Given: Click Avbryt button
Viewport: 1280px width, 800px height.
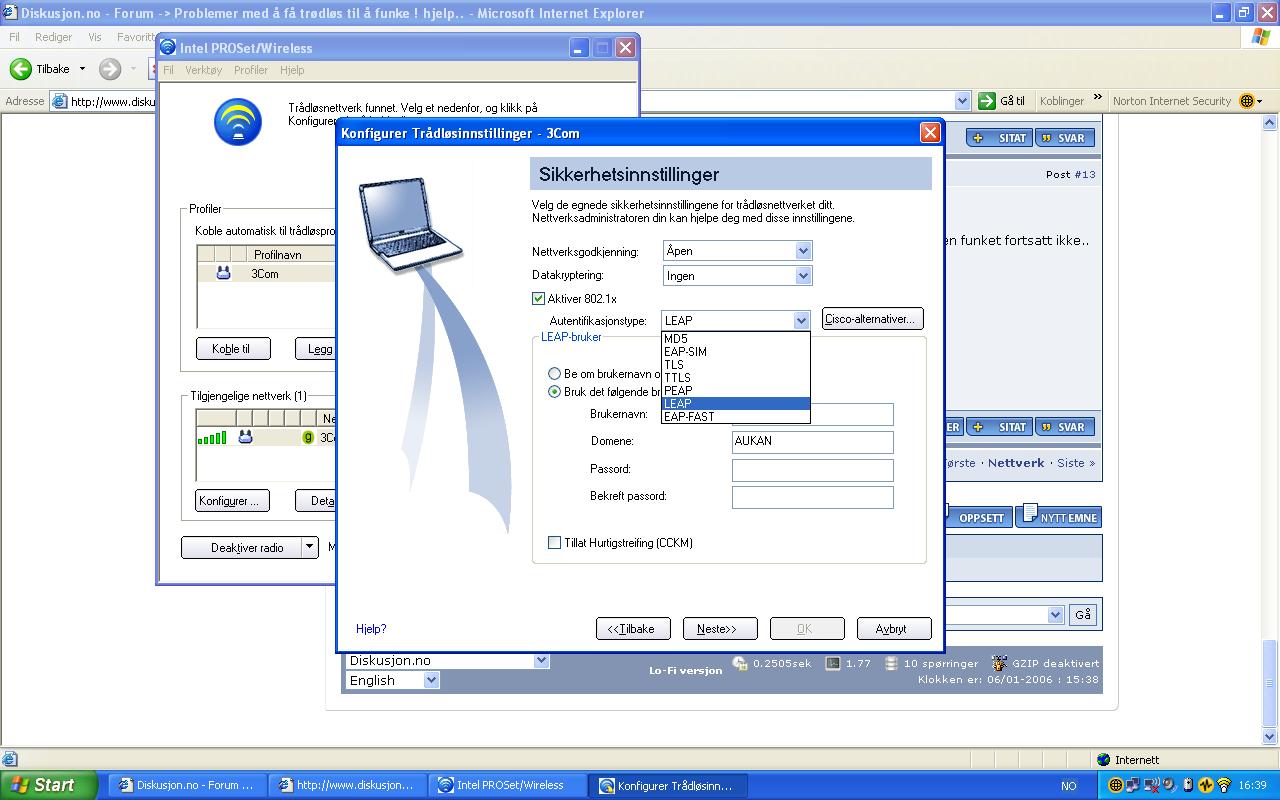Looking at the screenshot, I should point(894,628).
